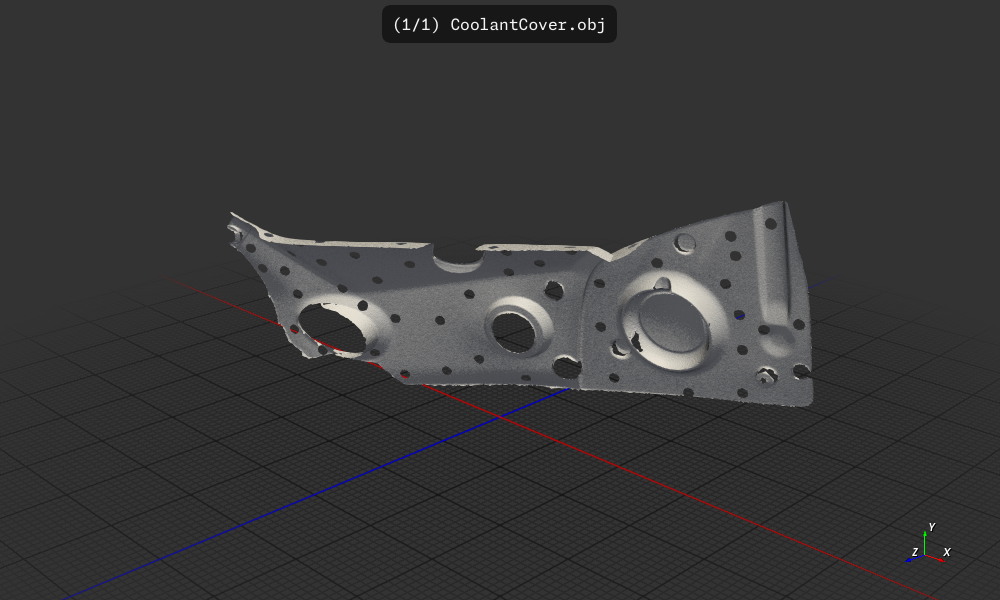Click the red X axis line on grid

pyautogui.click(x=800, y=539)
